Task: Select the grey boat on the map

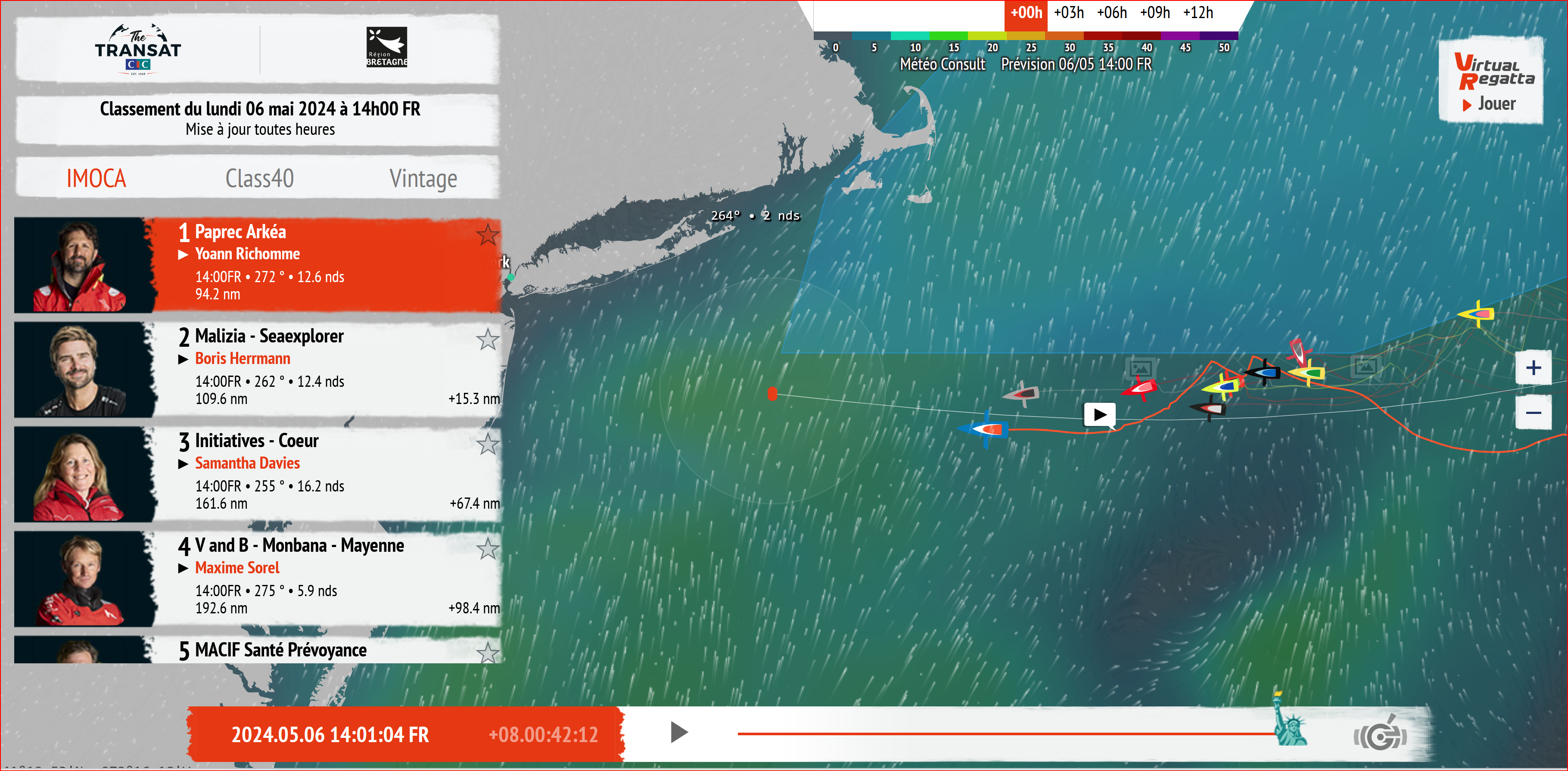Action: click(1021, 394)
